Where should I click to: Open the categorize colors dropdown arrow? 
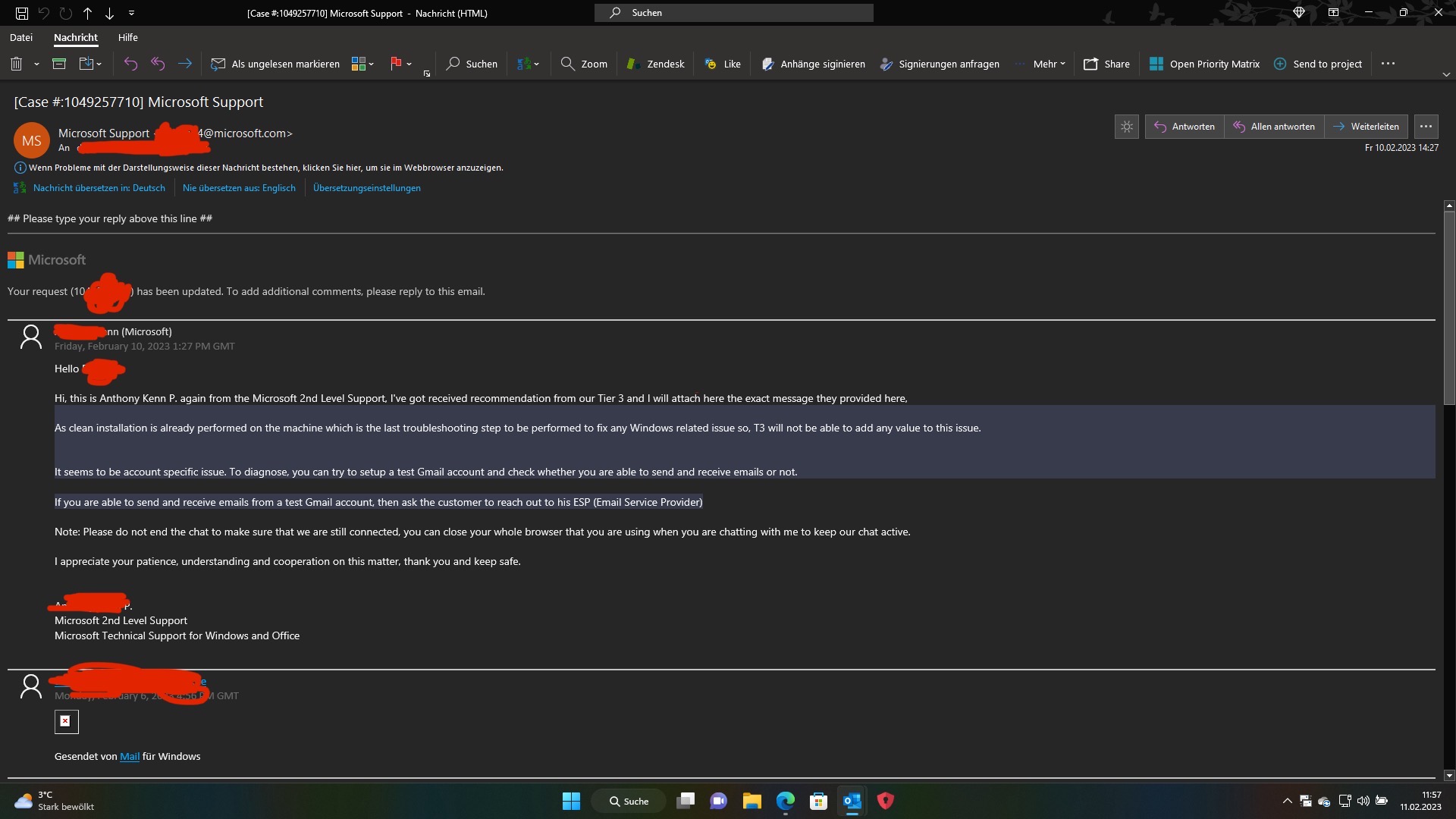(x=372, y=64)
